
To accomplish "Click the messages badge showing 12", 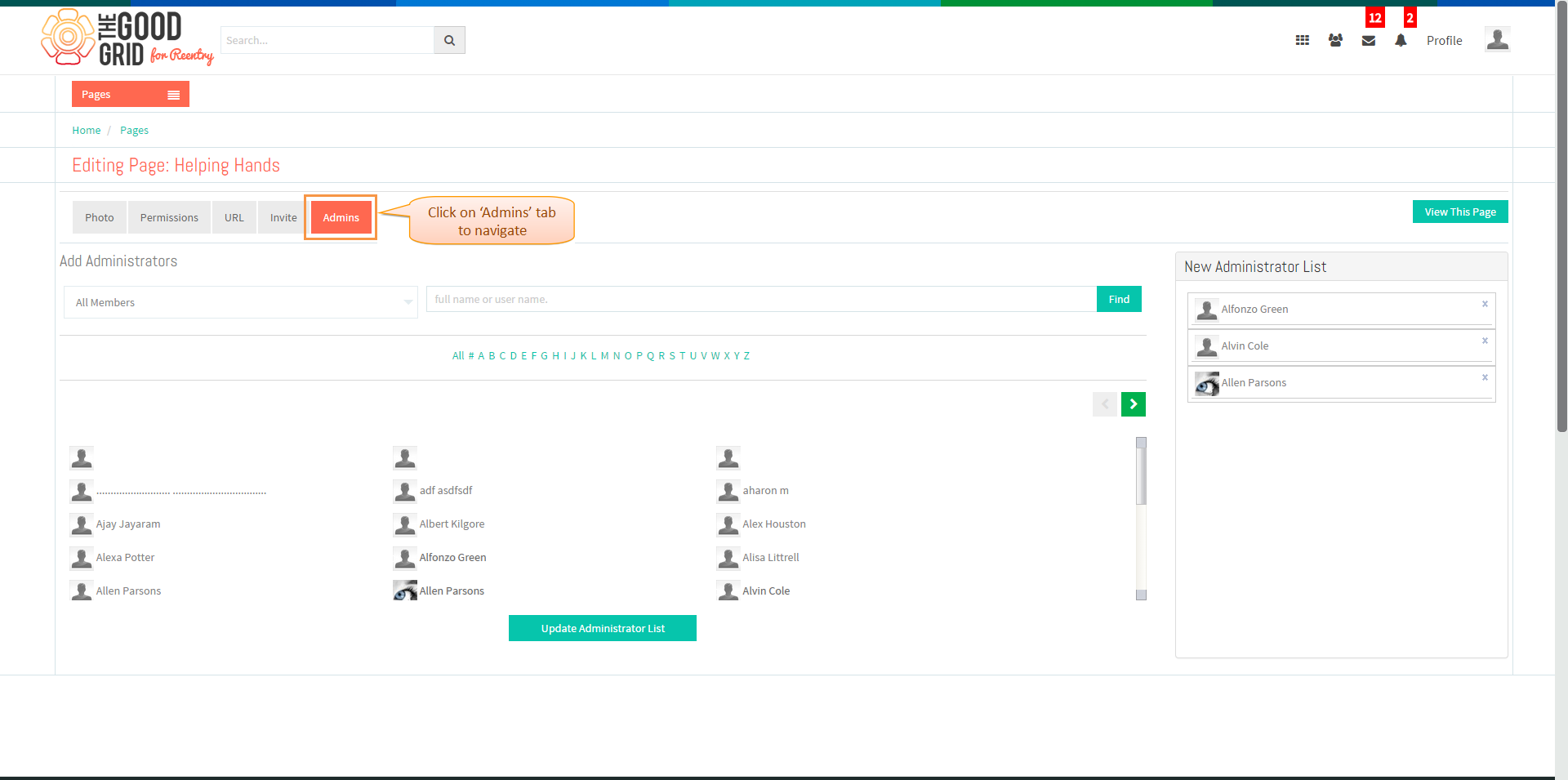I will click(x=1375, y=17).
